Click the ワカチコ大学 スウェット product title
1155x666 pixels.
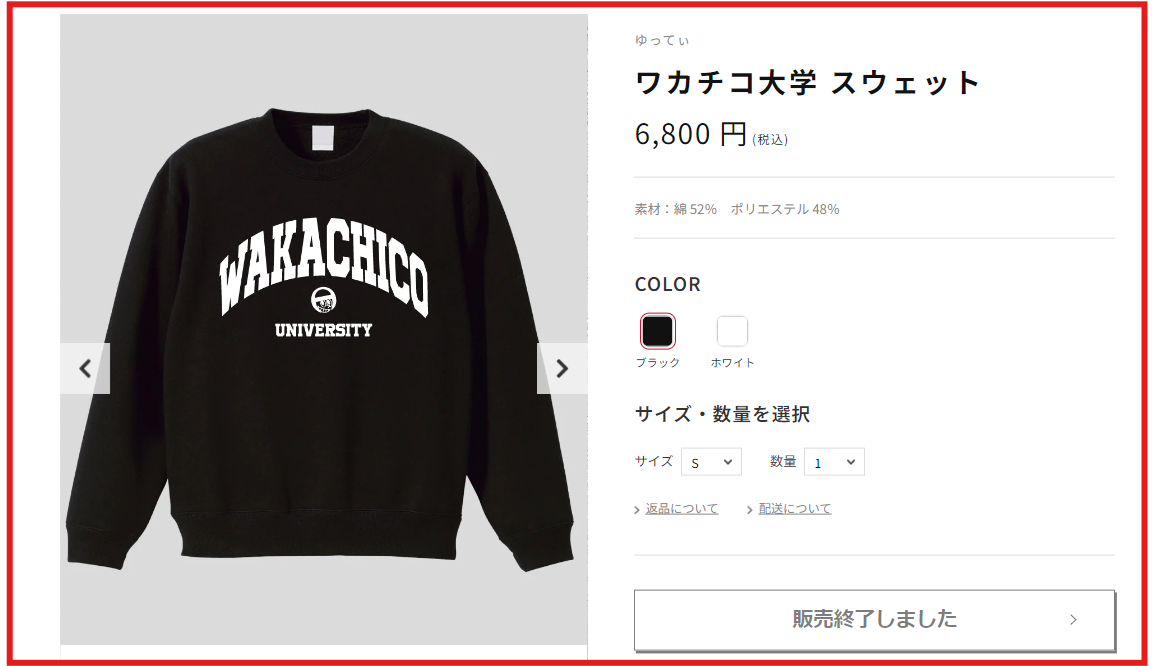(807, 83)
